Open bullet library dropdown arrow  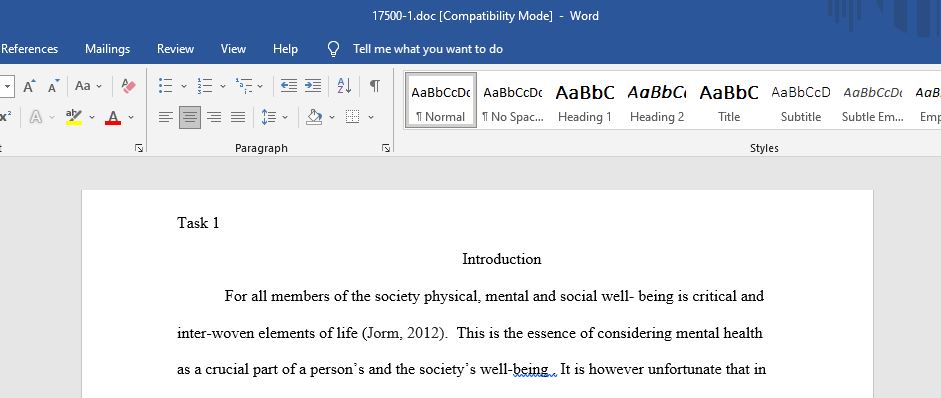184,86
